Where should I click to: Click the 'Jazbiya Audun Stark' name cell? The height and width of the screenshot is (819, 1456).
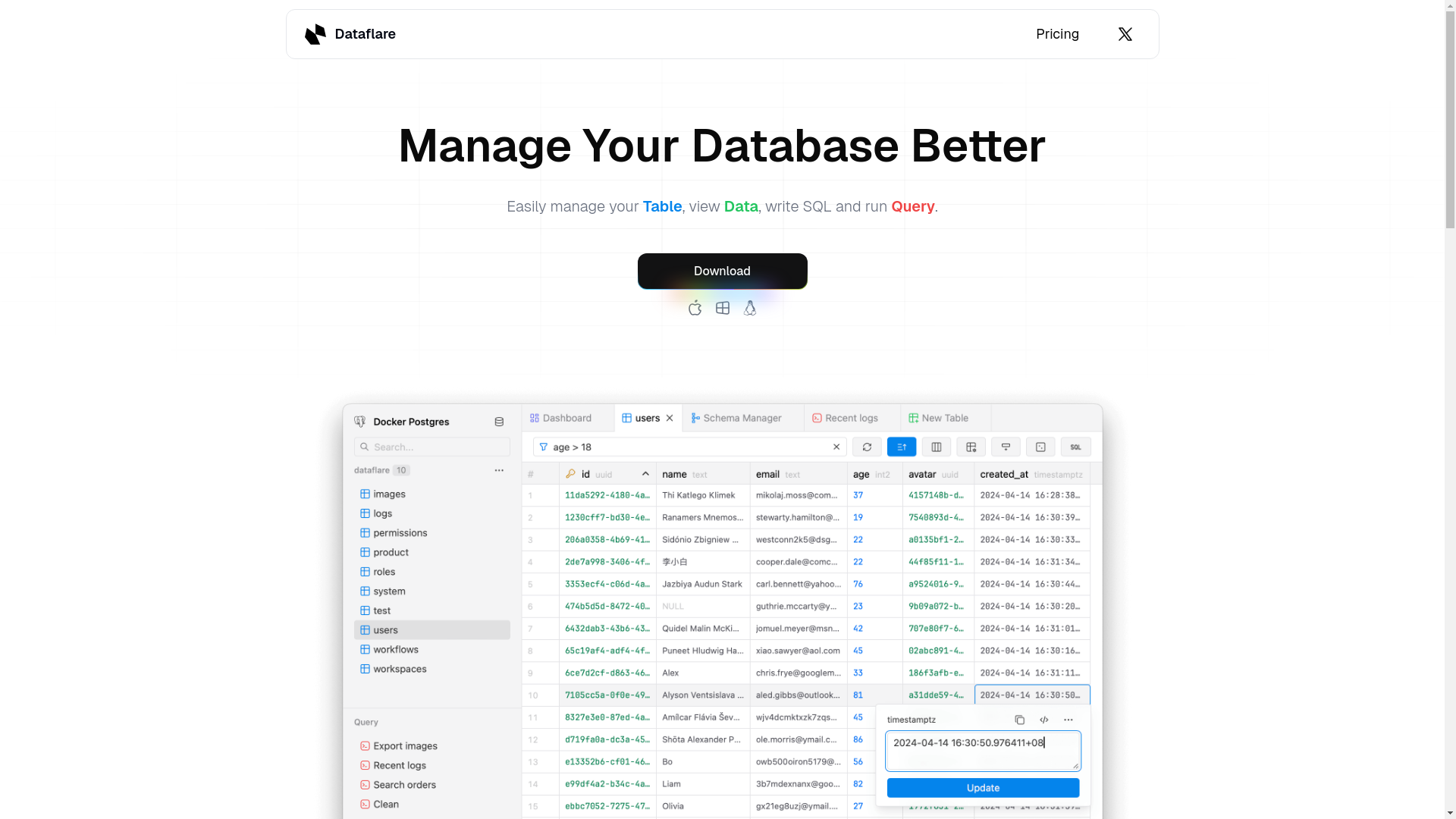click(703, 584)
